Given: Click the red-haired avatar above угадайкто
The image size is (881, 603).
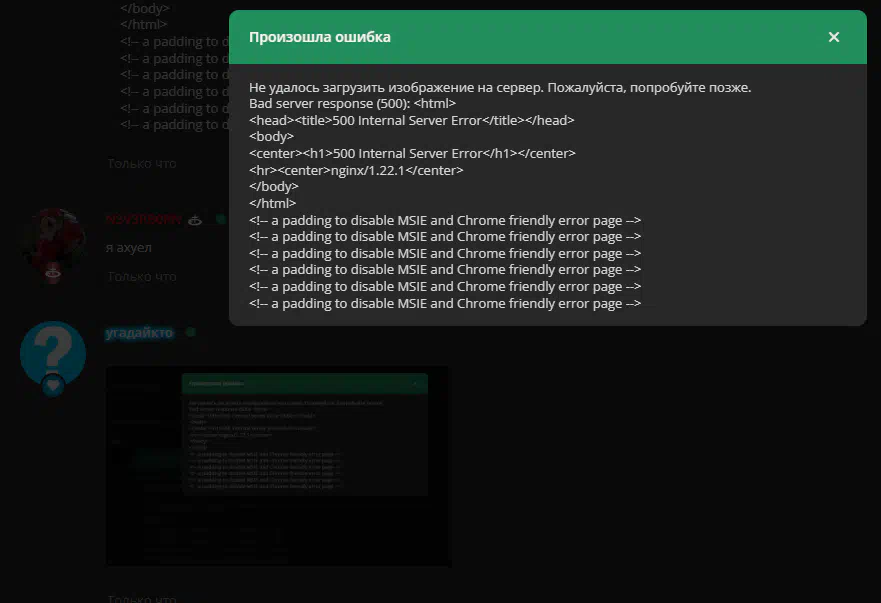Looking at the screenshot, I should click(53, 242).
